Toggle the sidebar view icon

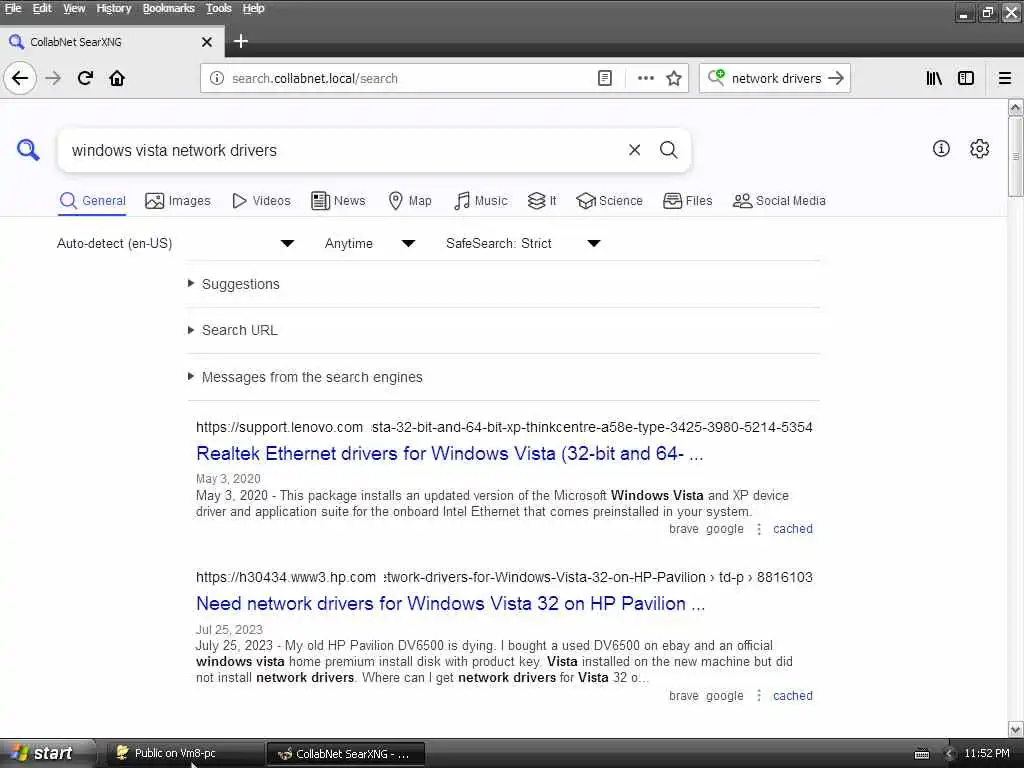(x=966, y=78)
